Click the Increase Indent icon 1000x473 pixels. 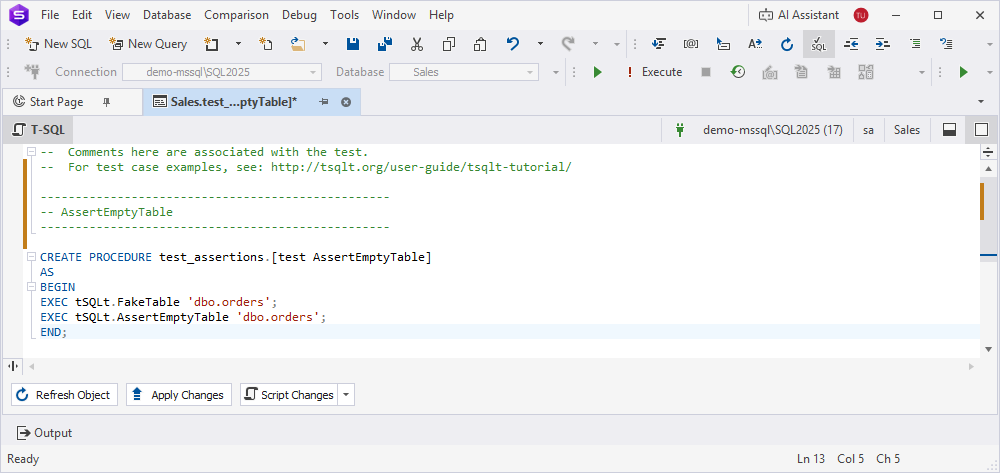(x=883, y=44)
